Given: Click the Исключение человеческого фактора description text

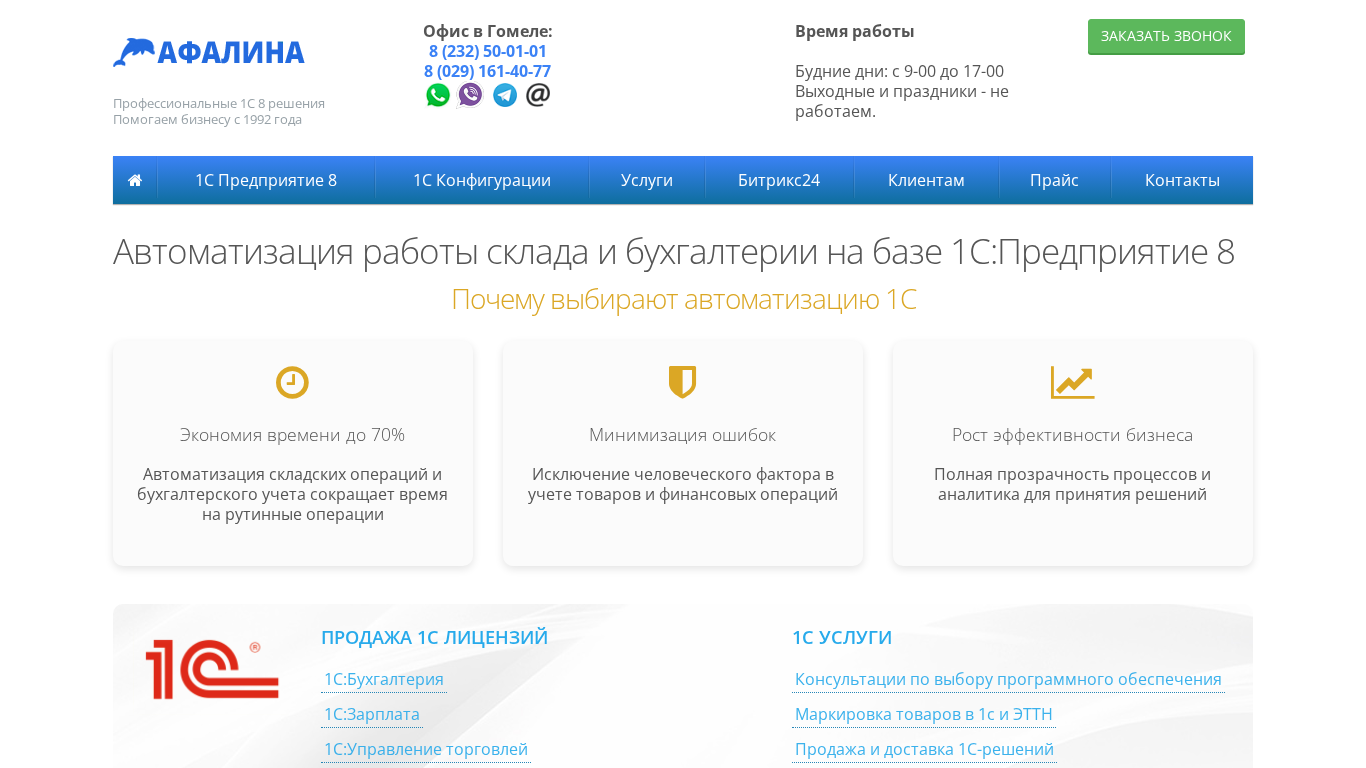Looking at the screenshot, I should [683, 484].
